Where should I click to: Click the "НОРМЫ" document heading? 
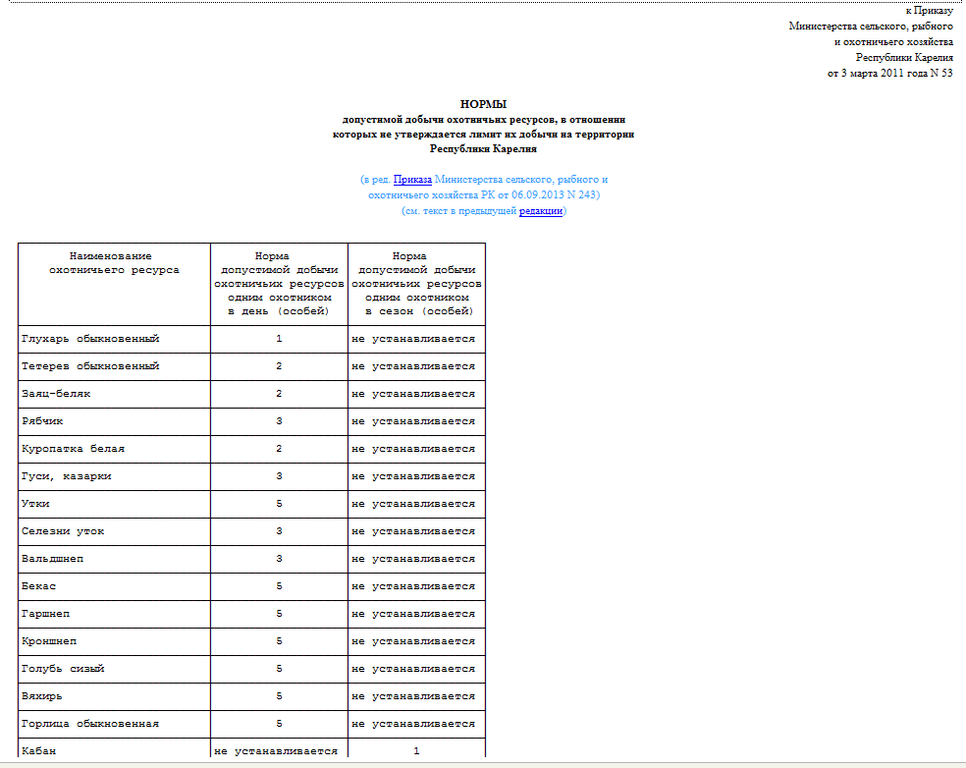tap(483, 104)
